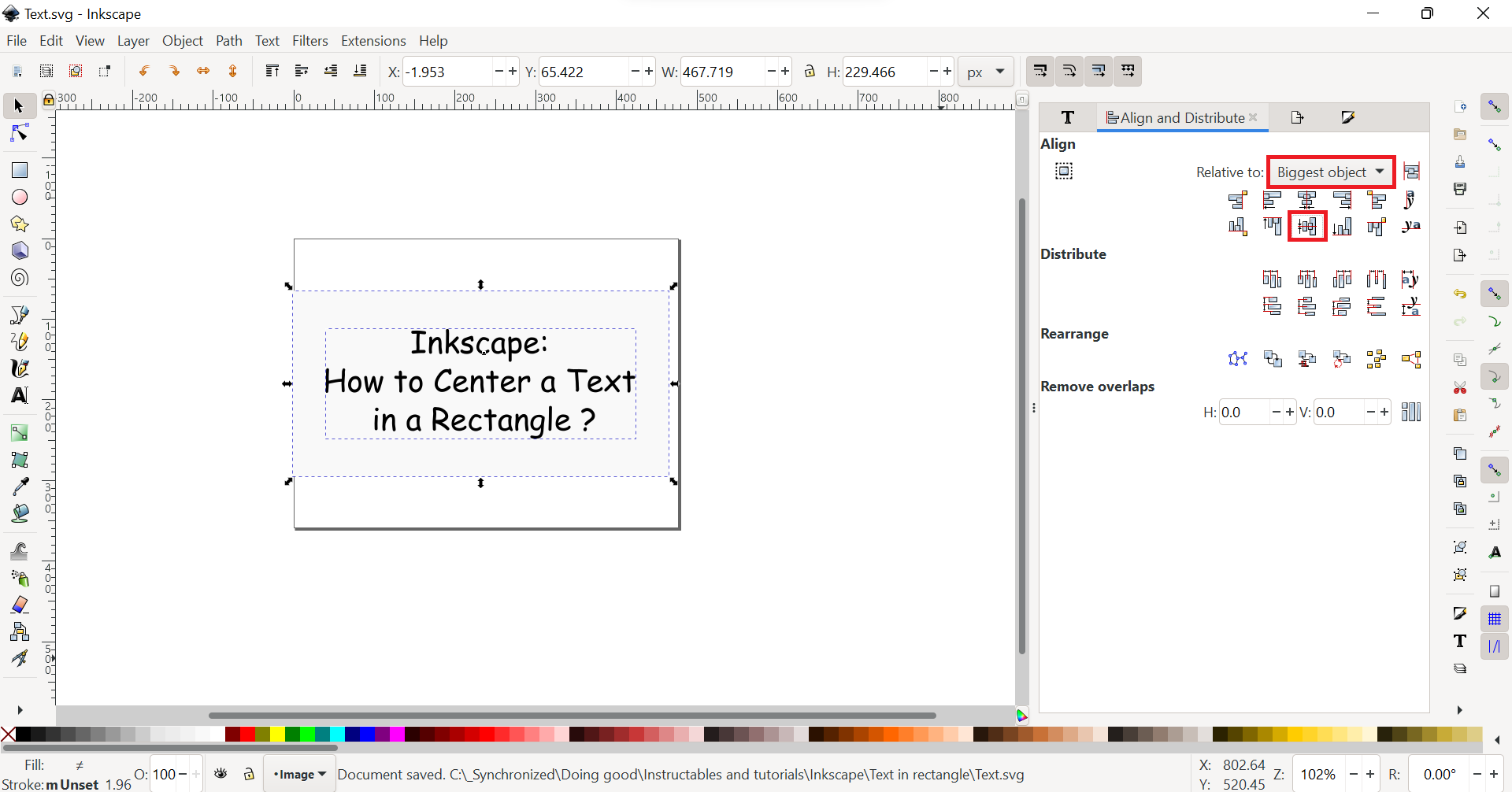Select the Star tool
The image size is (1512, 792).
(19, 224)
